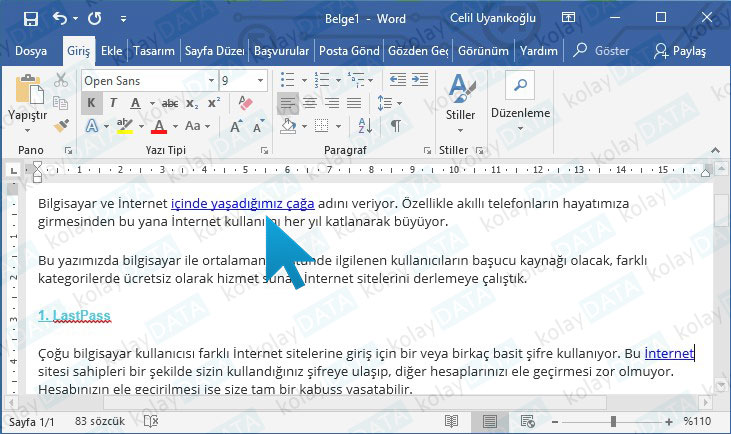This screenshot has width=731, height=434.
Task: Align text left
Action: click(288, 103)
